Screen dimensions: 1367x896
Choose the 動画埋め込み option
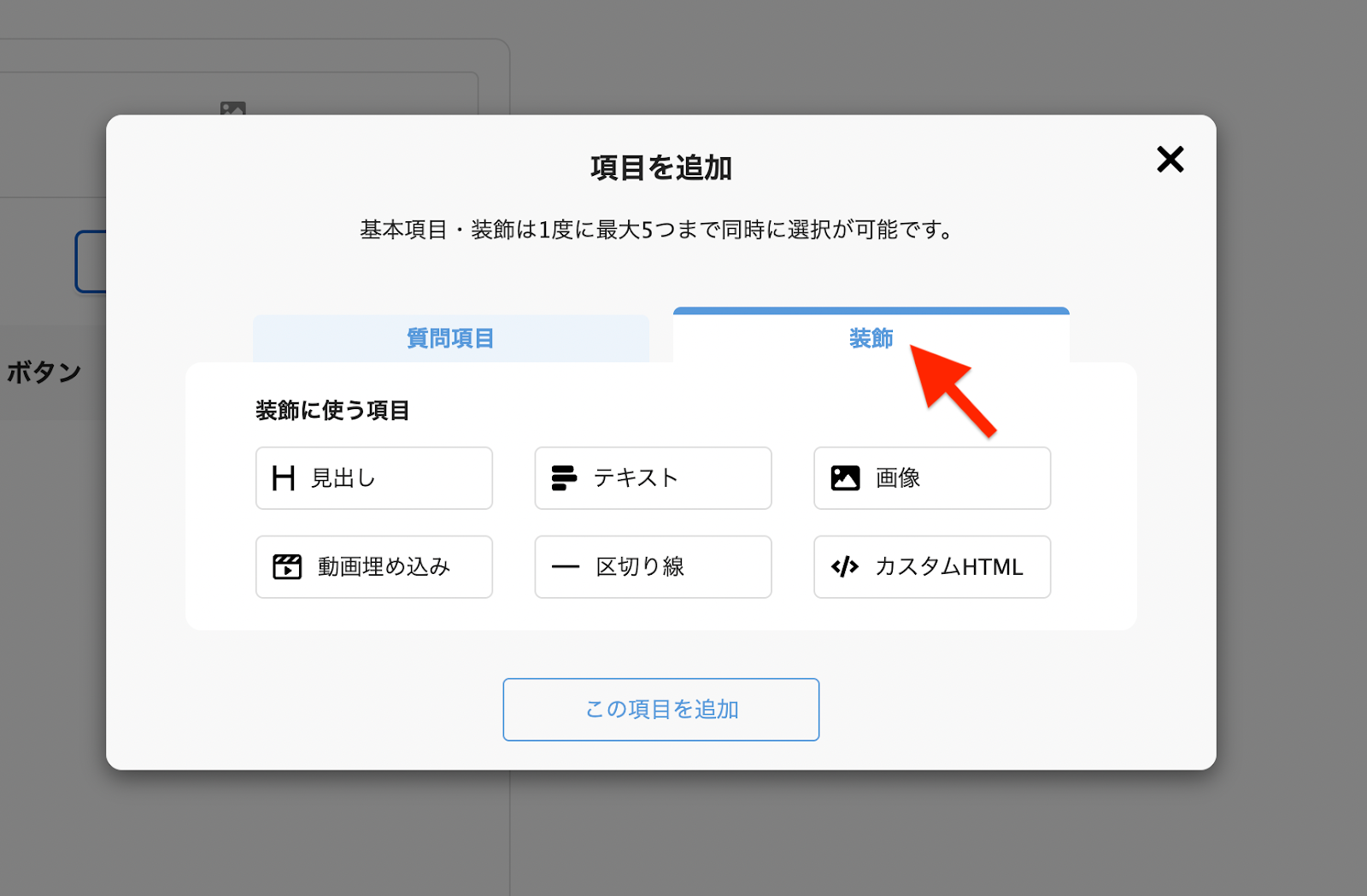(374, 567)
